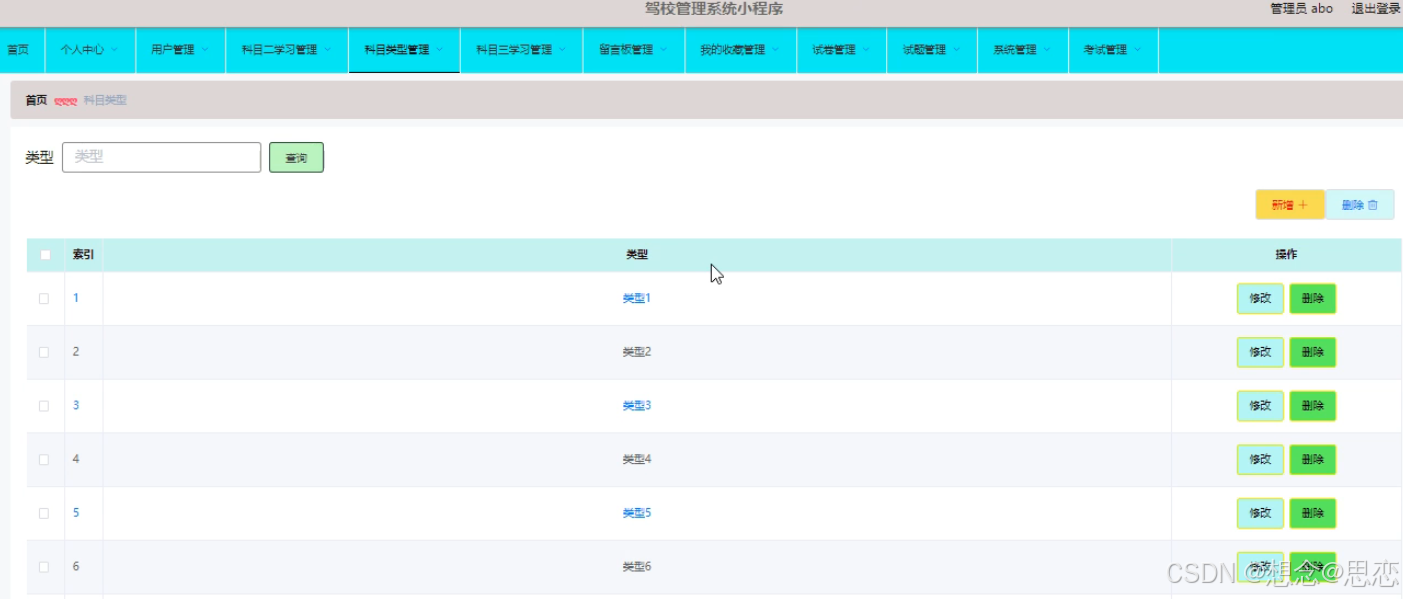Click index number 2 in the 索引 column
This screenshot has width=1403, height=599.
tap(76, 352)
